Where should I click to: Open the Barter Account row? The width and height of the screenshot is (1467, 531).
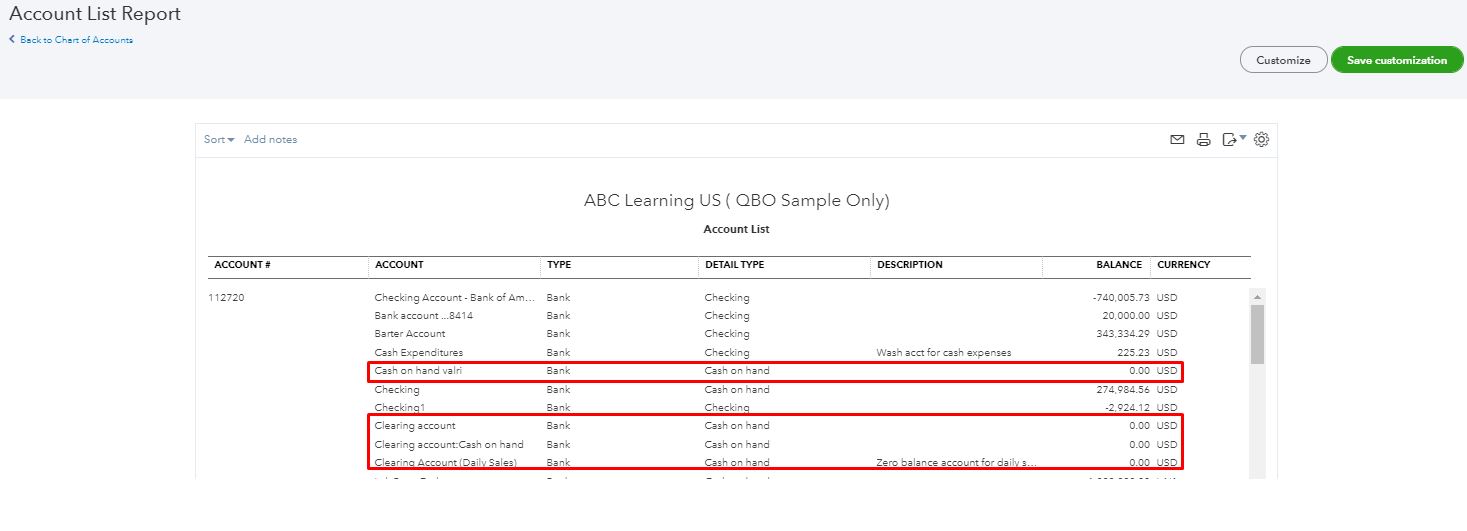410,334
